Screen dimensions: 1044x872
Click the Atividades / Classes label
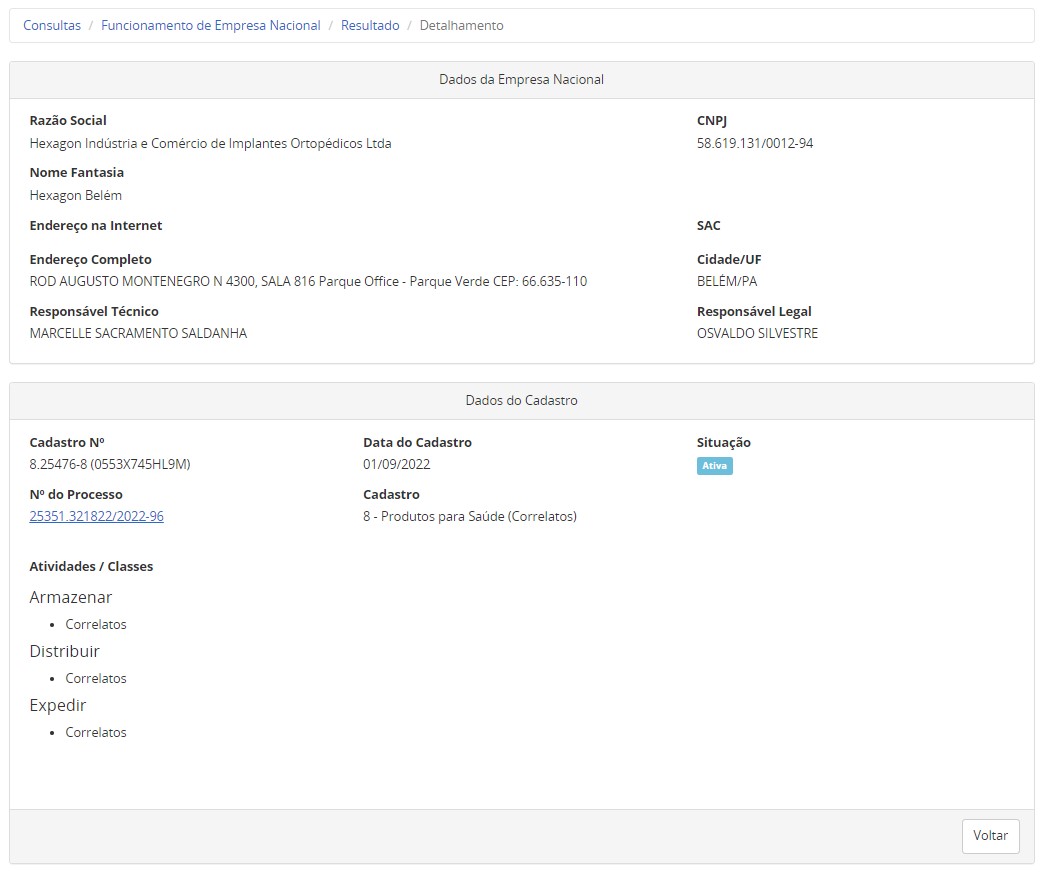point(91,566)
